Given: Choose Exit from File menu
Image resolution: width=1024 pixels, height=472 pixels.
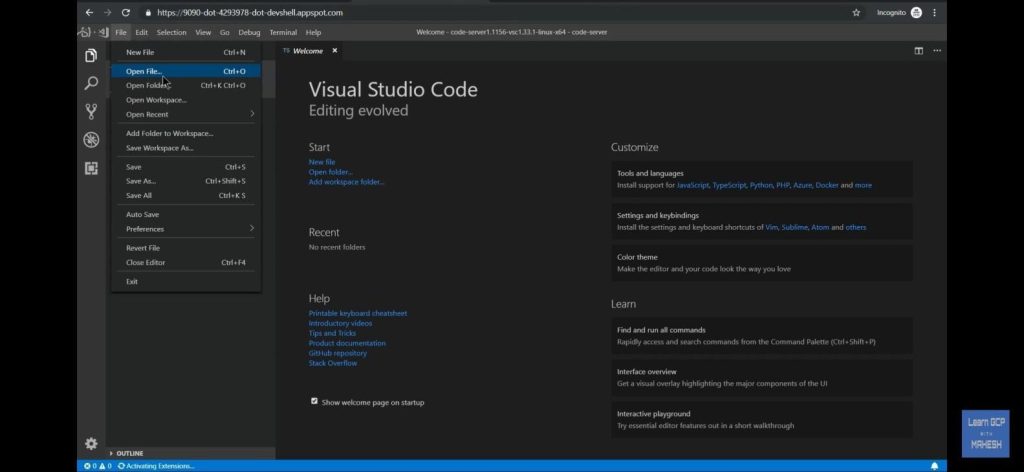Looking at the screenshot, I should (186, 281).
